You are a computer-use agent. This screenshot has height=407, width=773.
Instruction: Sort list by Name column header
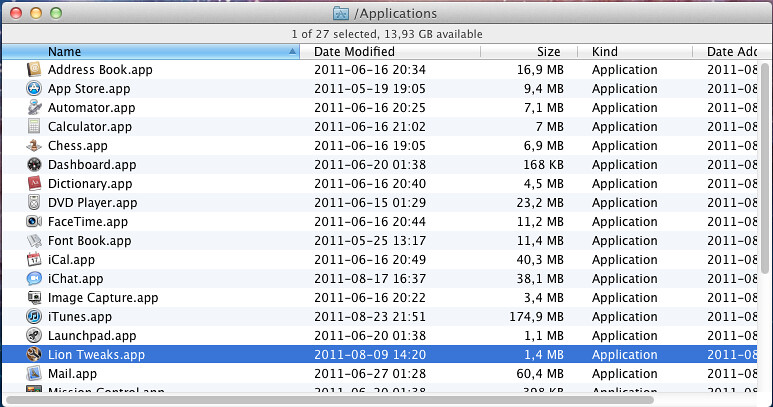[x=151, y=51]
